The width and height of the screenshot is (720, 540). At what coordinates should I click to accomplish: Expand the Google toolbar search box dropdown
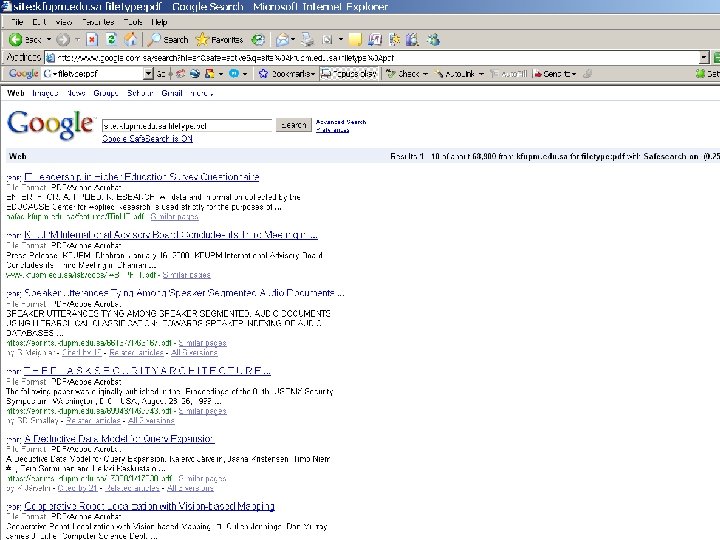coord(148,73)
